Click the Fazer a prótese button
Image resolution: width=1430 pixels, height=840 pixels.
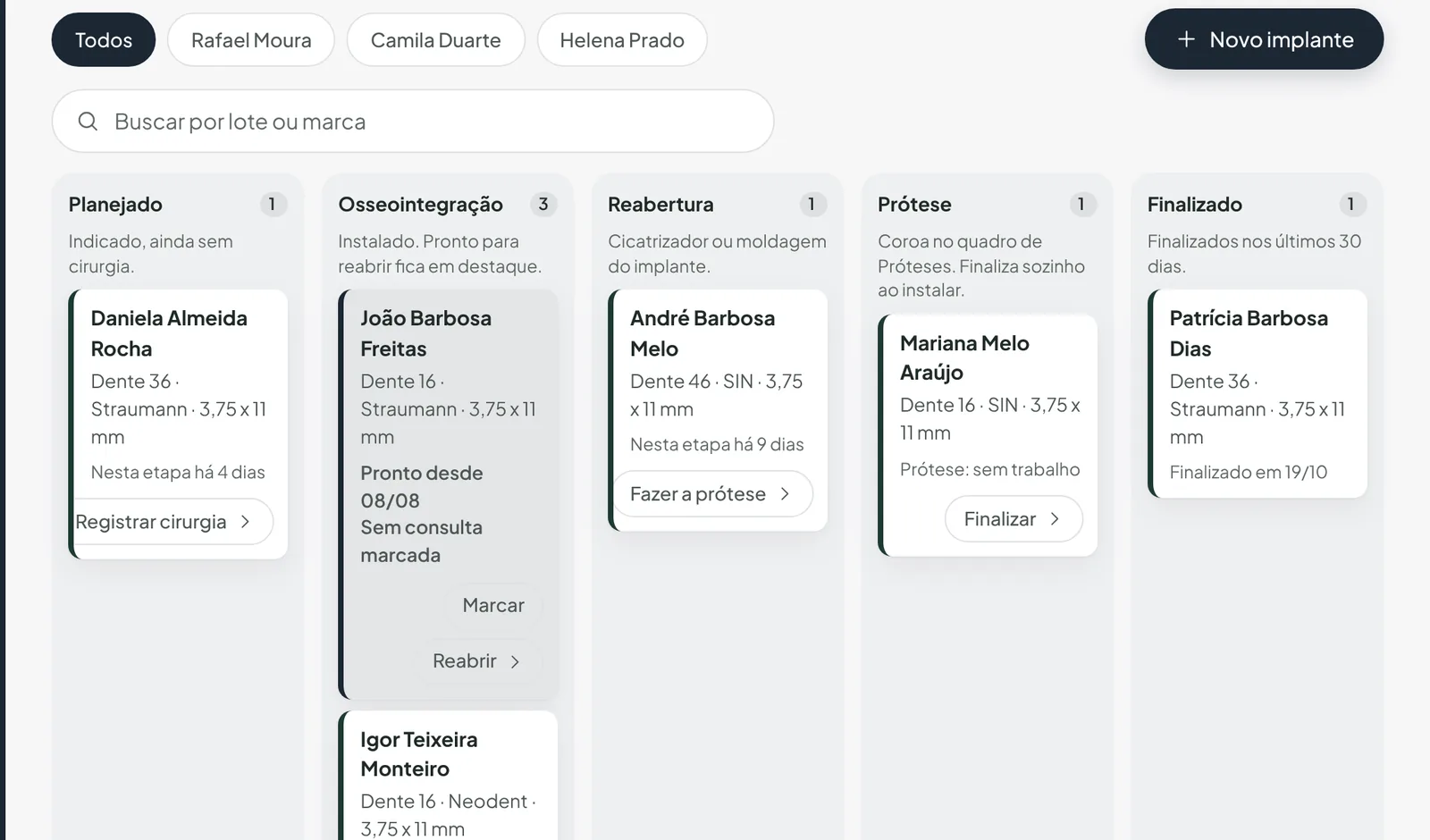tap(712, 493)
